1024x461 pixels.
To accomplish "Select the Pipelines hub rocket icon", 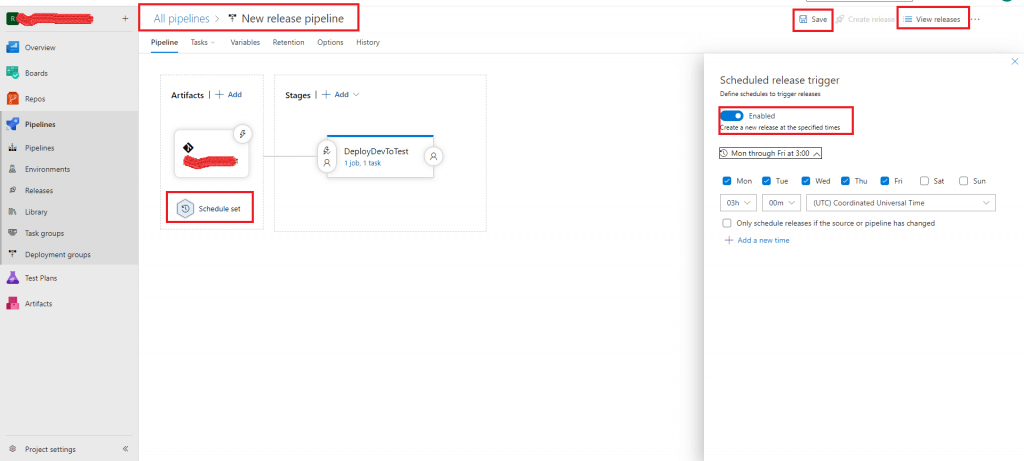I will 12,124.
